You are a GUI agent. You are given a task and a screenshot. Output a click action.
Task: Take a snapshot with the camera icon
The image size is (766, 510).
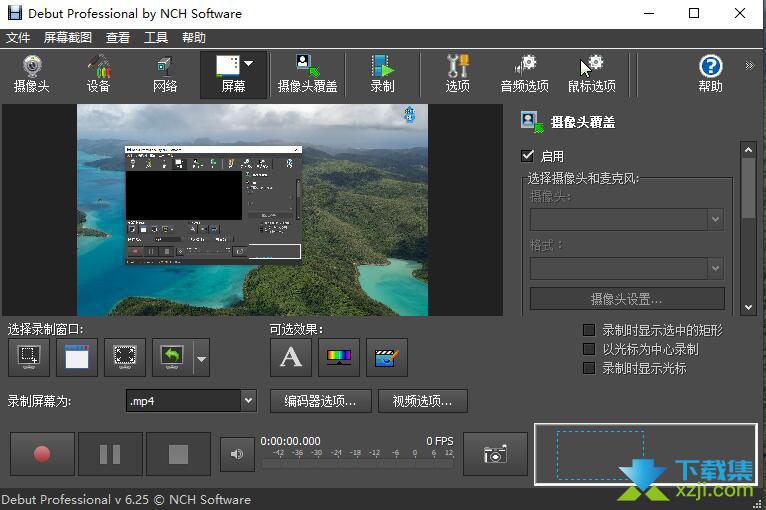[x=495, y=454]
